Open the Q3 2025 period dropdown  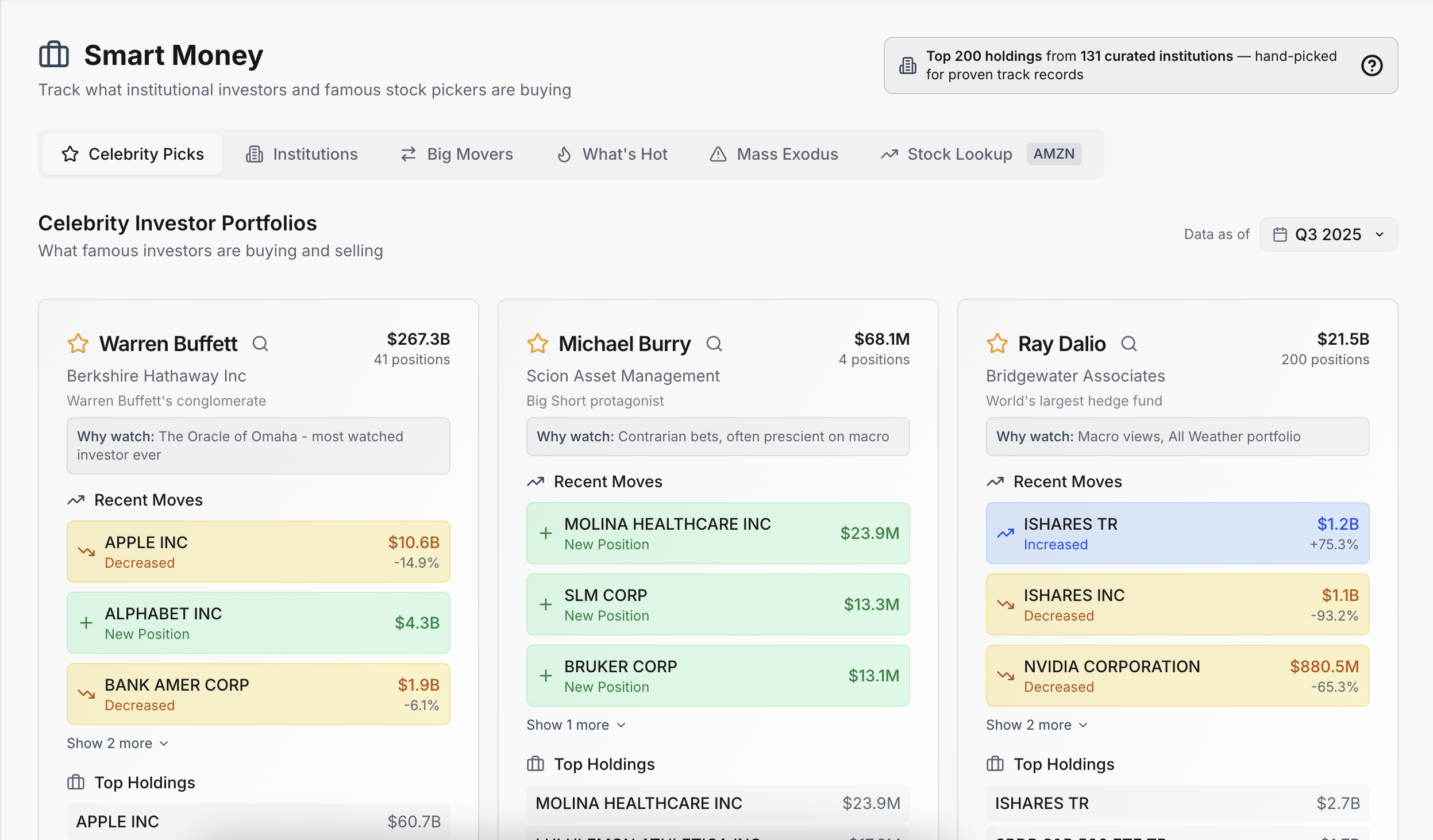point(1327,234)
